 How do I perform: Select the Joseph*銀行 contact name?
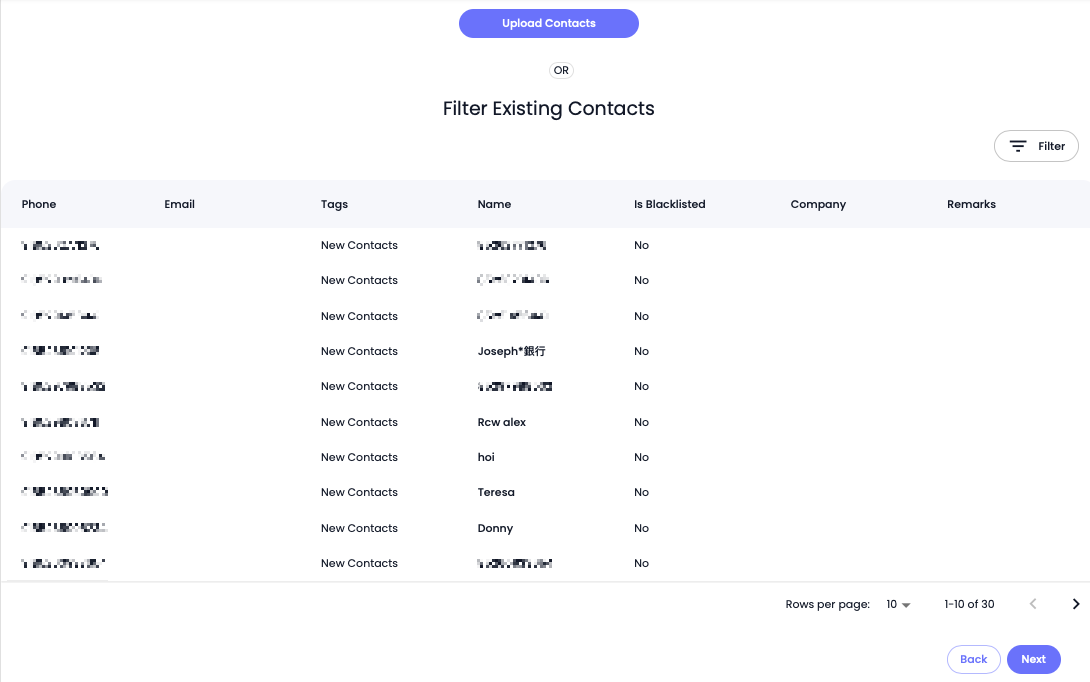[511, 351]
